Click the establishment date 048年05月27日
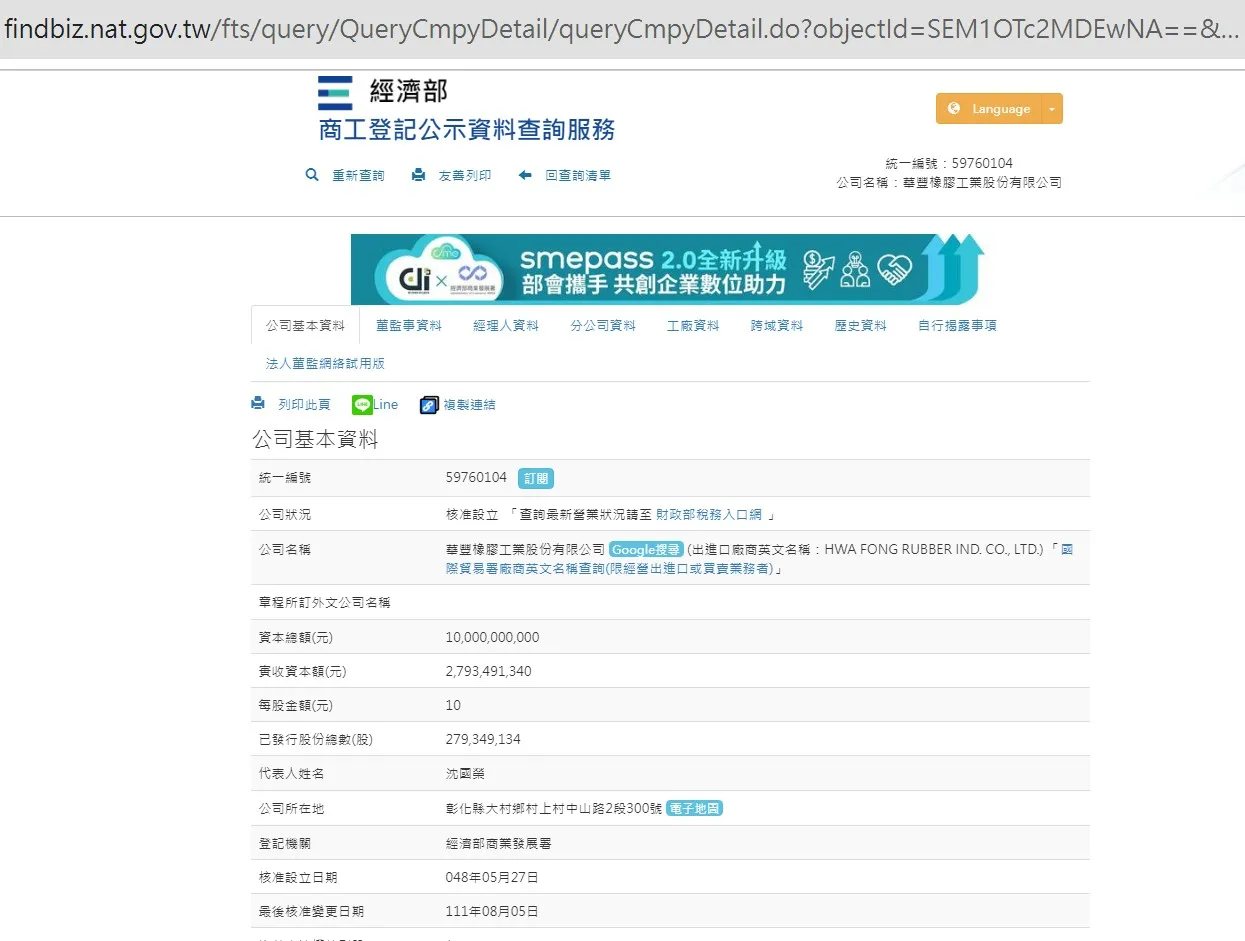 tap(492, 877)
